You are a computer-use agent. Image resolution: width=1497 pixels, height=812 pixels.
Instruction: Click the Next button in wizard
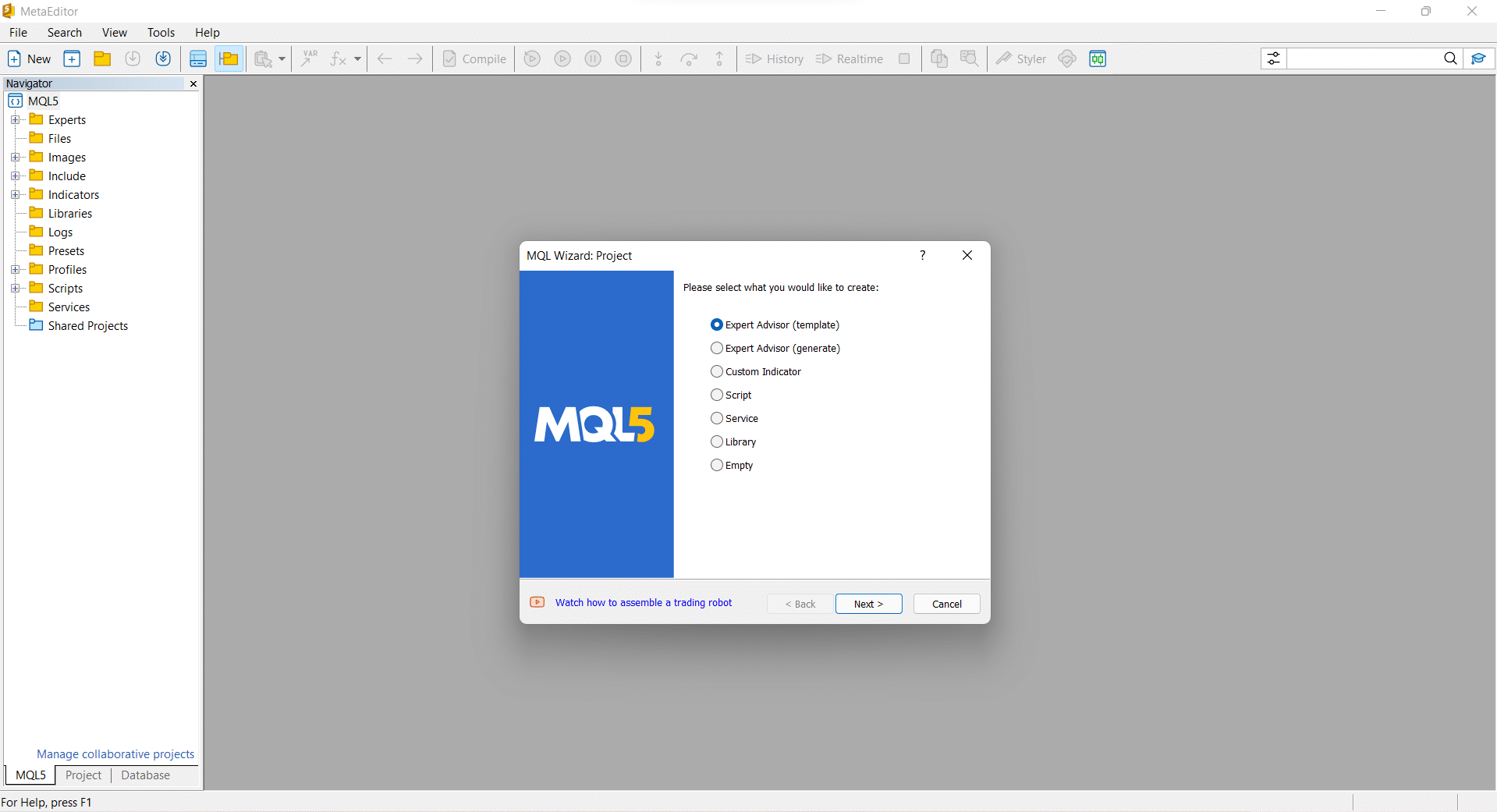pos(868,604)
